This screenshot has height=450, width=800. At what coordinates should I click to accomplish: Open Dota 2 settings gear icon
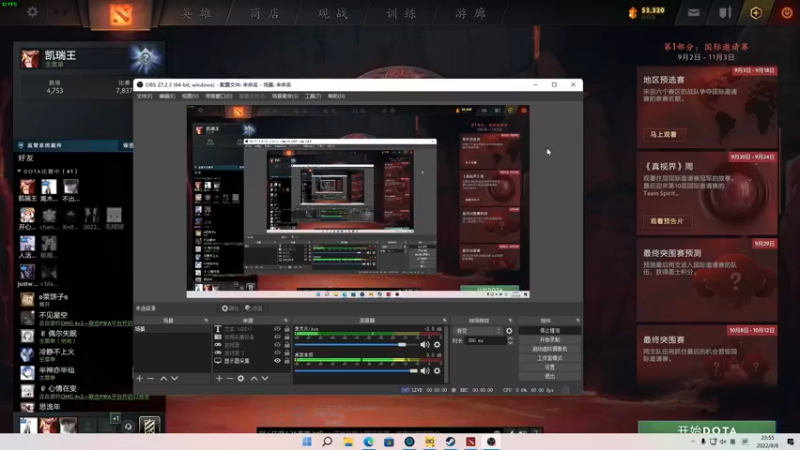tap(32, 11)
